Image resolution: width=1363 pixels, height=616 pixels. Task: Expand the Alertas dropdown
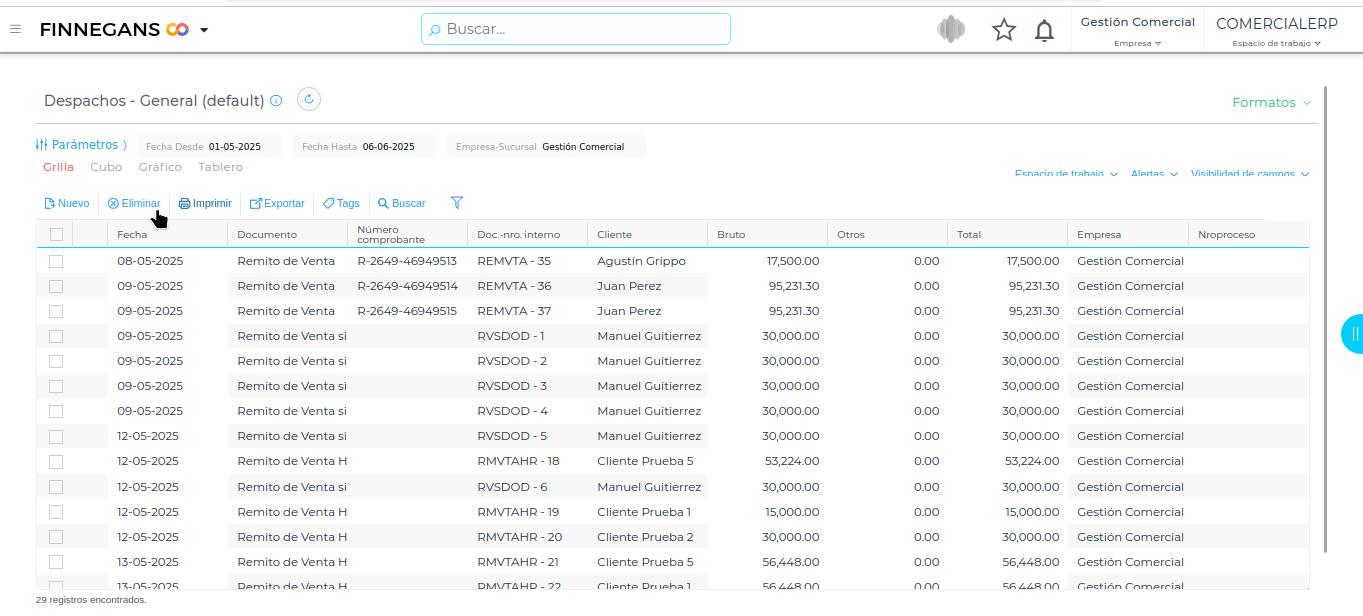click(x=1153, y=174)
